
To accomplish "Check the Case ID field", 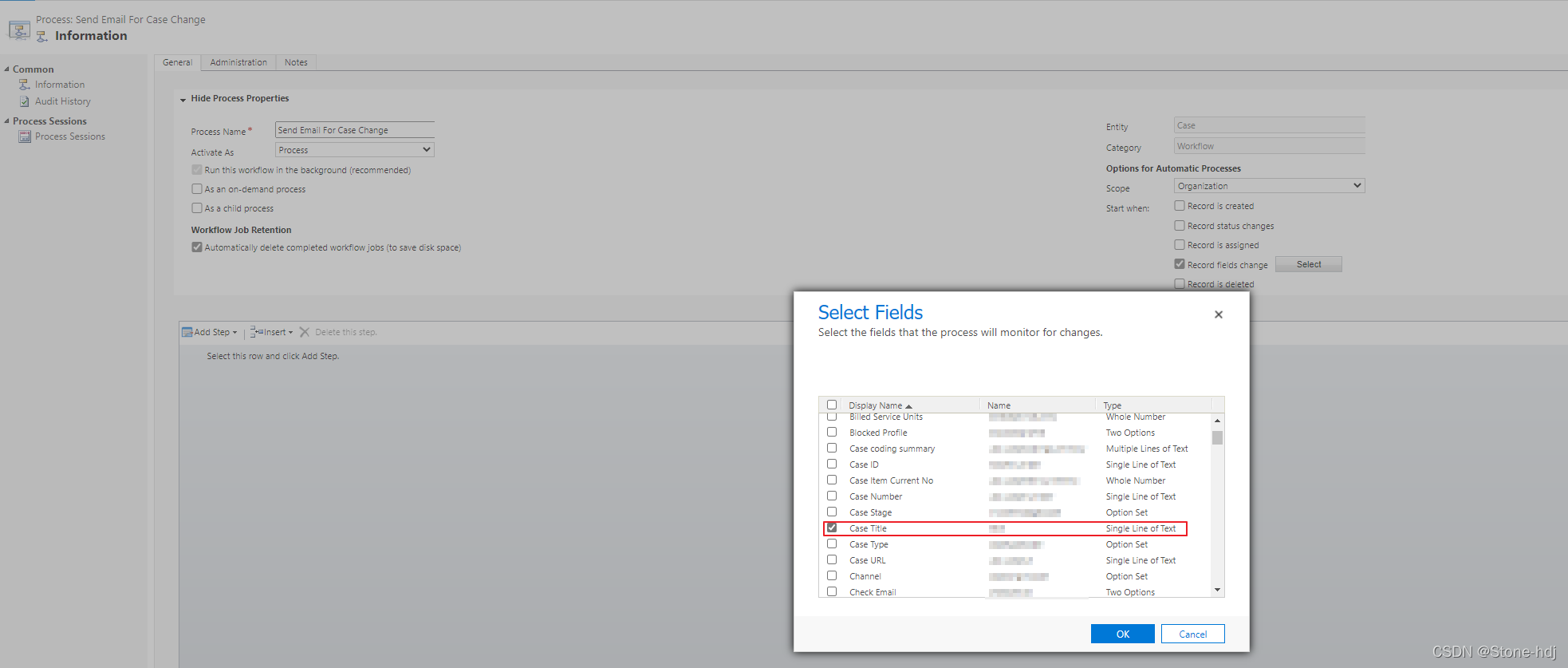I will pos(832,464).
